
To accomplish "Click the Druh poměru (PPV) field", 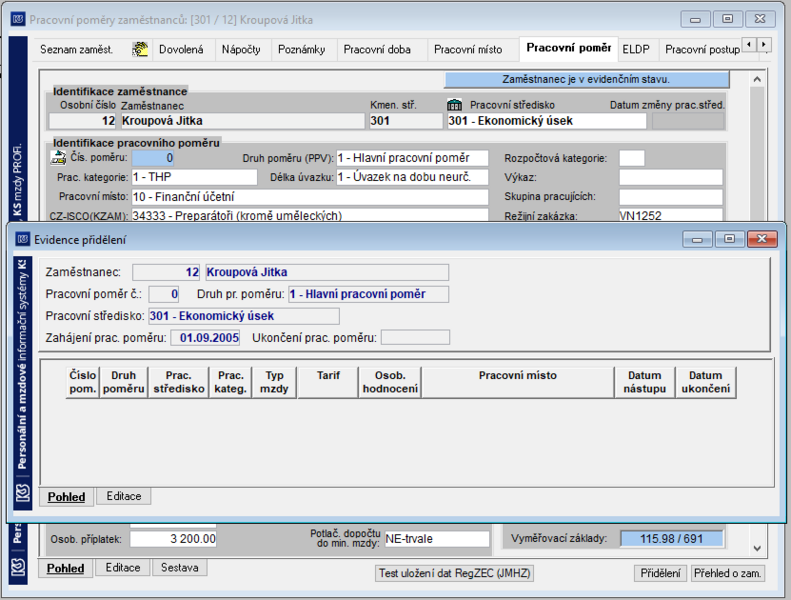I will pyautogui.click(x=412, y=158).
